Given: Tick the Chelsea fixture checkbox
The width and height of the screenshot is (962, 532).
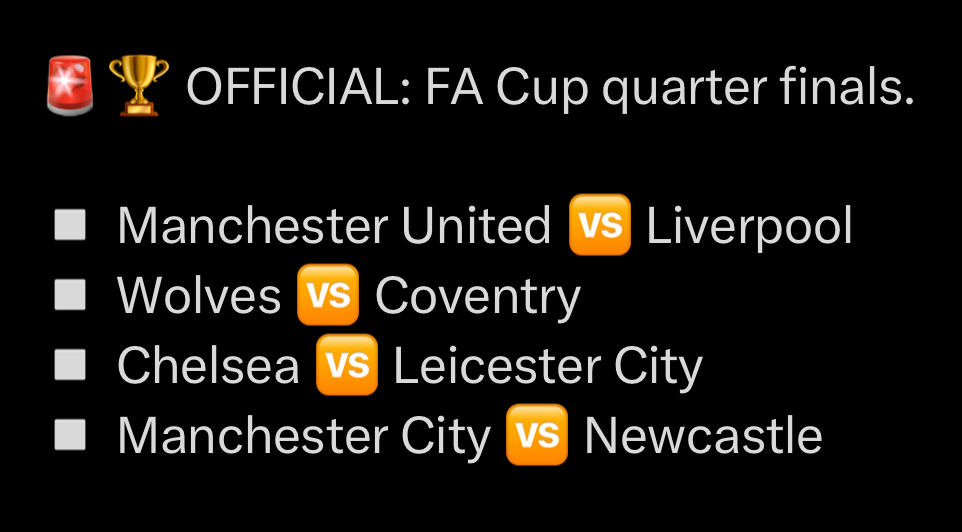Looking at the screenshot, I should pyautogui.click(x=69, y=365).
